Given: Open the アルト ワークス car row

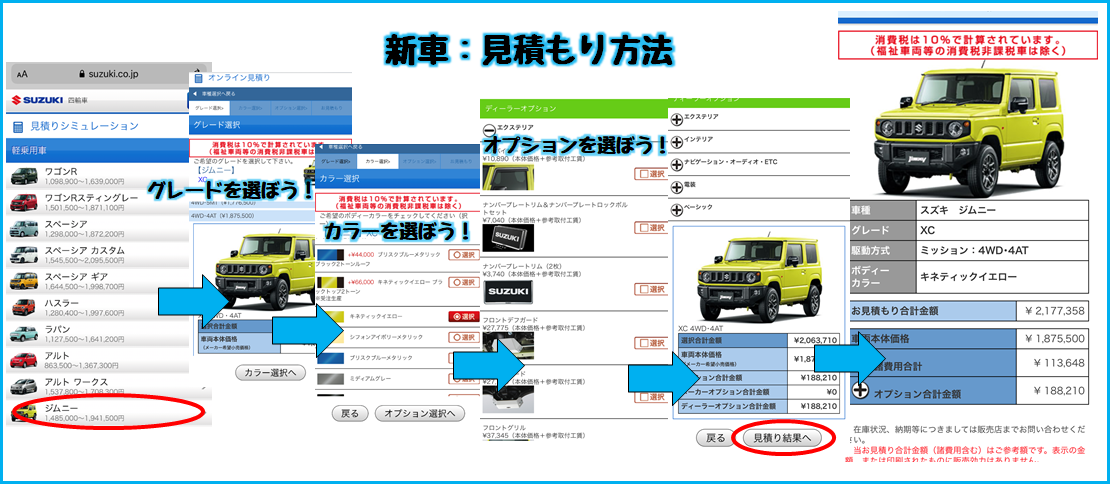Looking at the screenshot, I should click(98, 386).
